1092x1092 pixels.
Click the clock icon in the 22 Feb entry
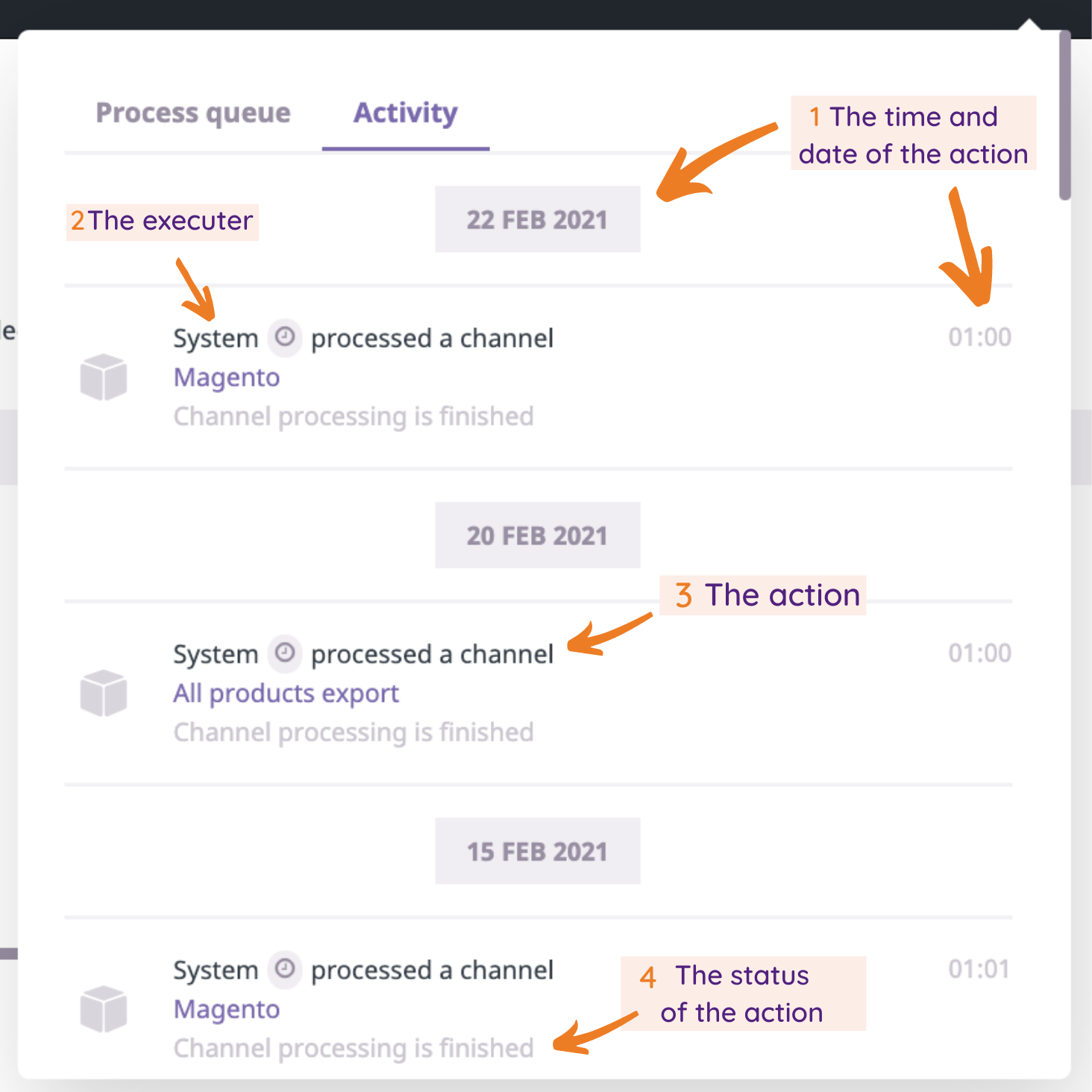point(285,337)
